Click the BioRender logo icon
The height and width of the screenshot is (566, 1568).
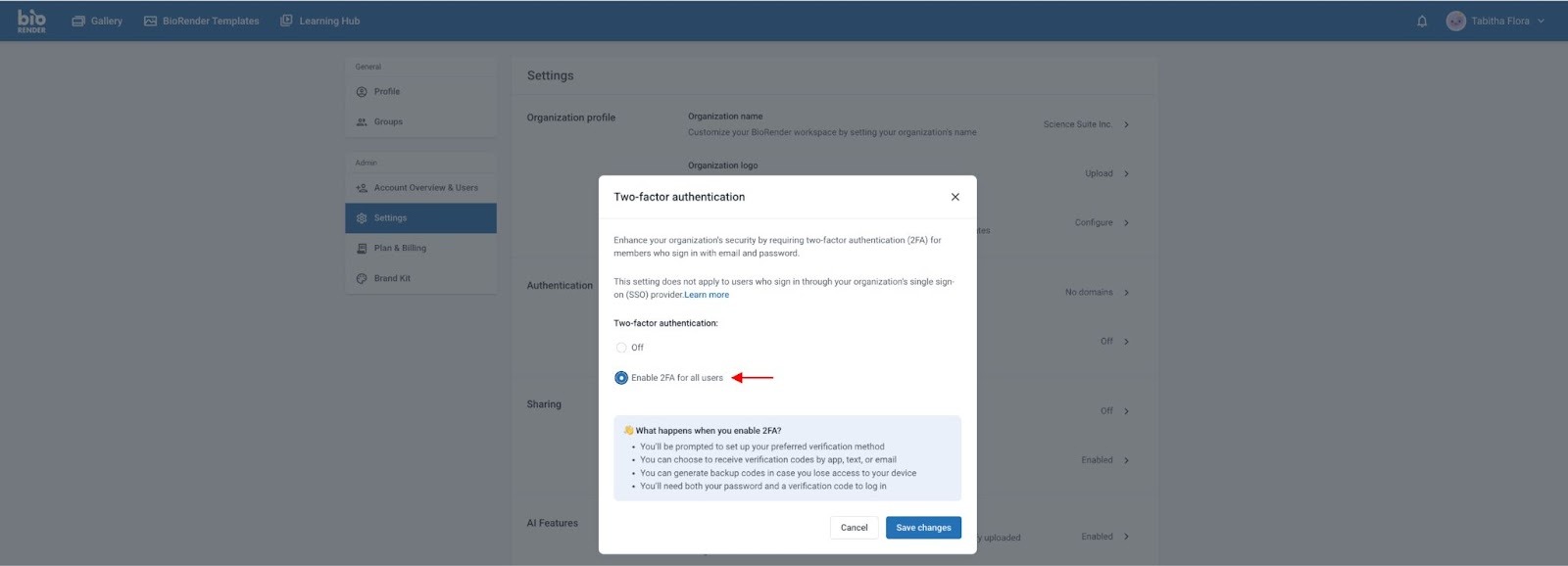[x=31, y=21]
